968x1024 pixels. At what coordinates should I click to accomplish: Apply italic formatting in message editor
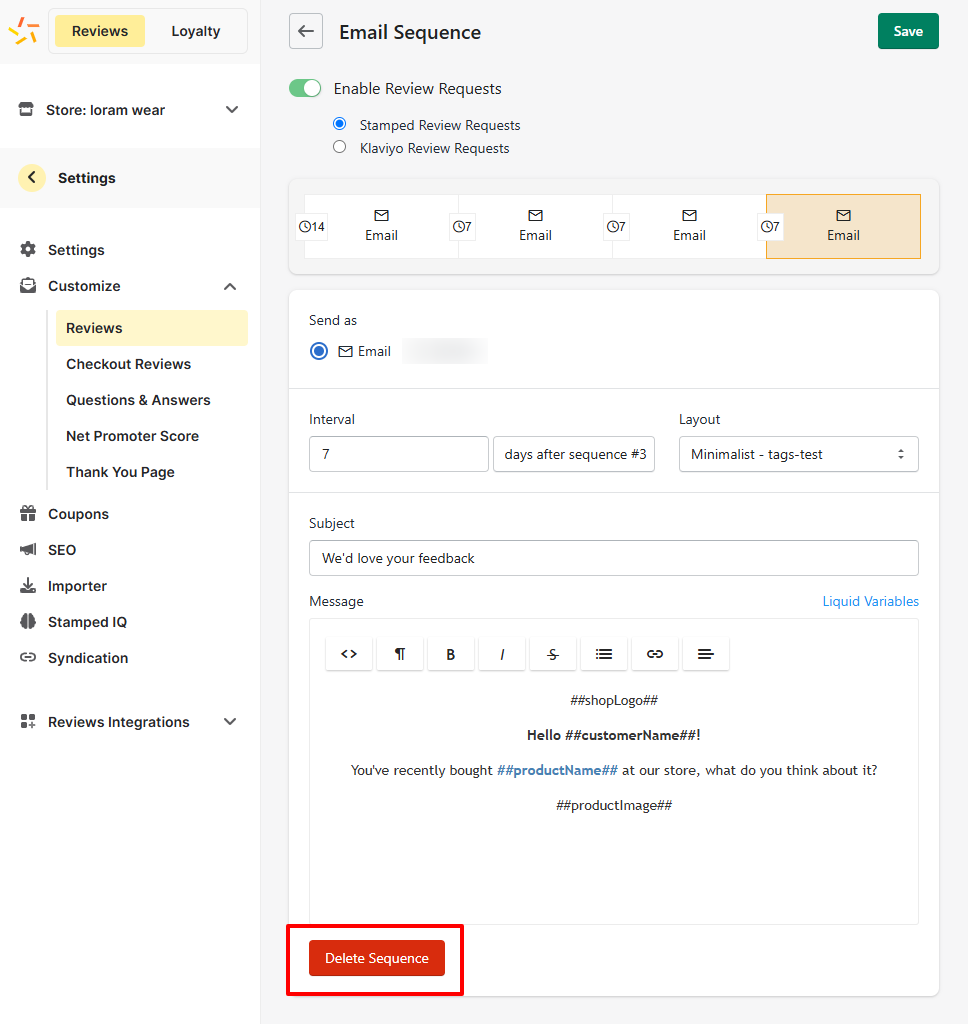point(502,654)
